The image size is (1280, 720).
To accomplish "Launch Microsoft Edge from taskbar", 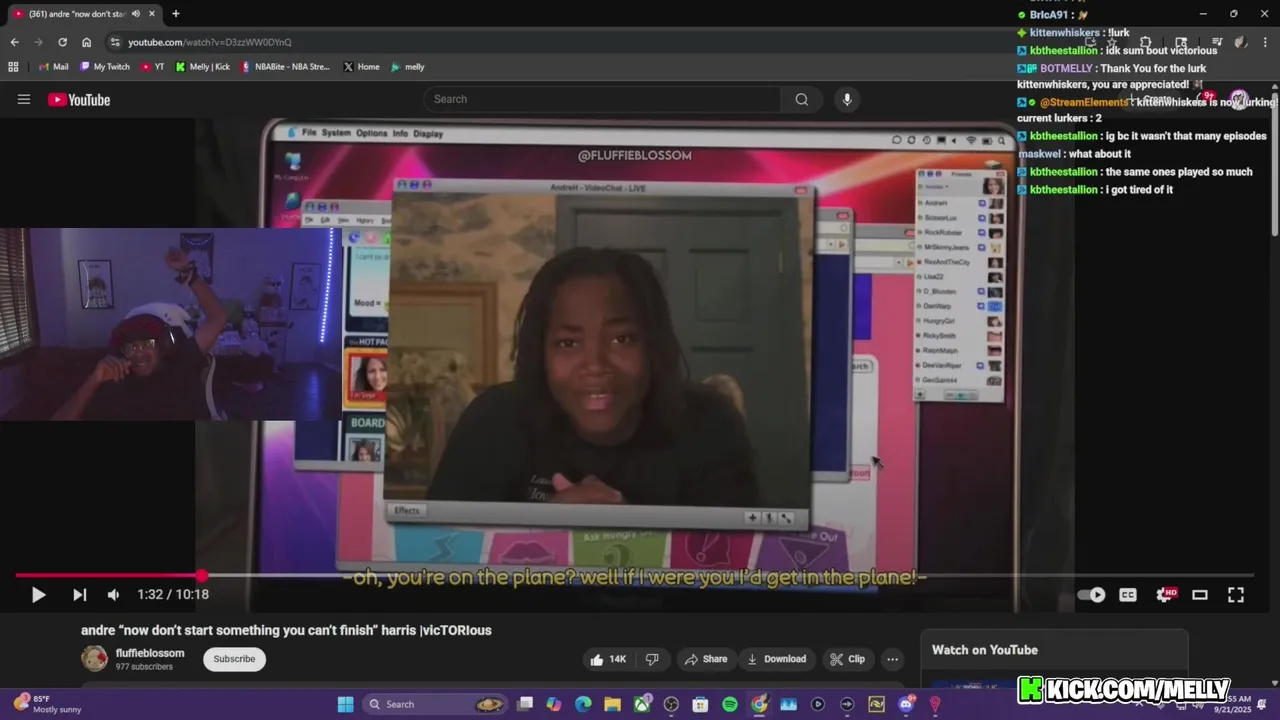I will [583, 704].
